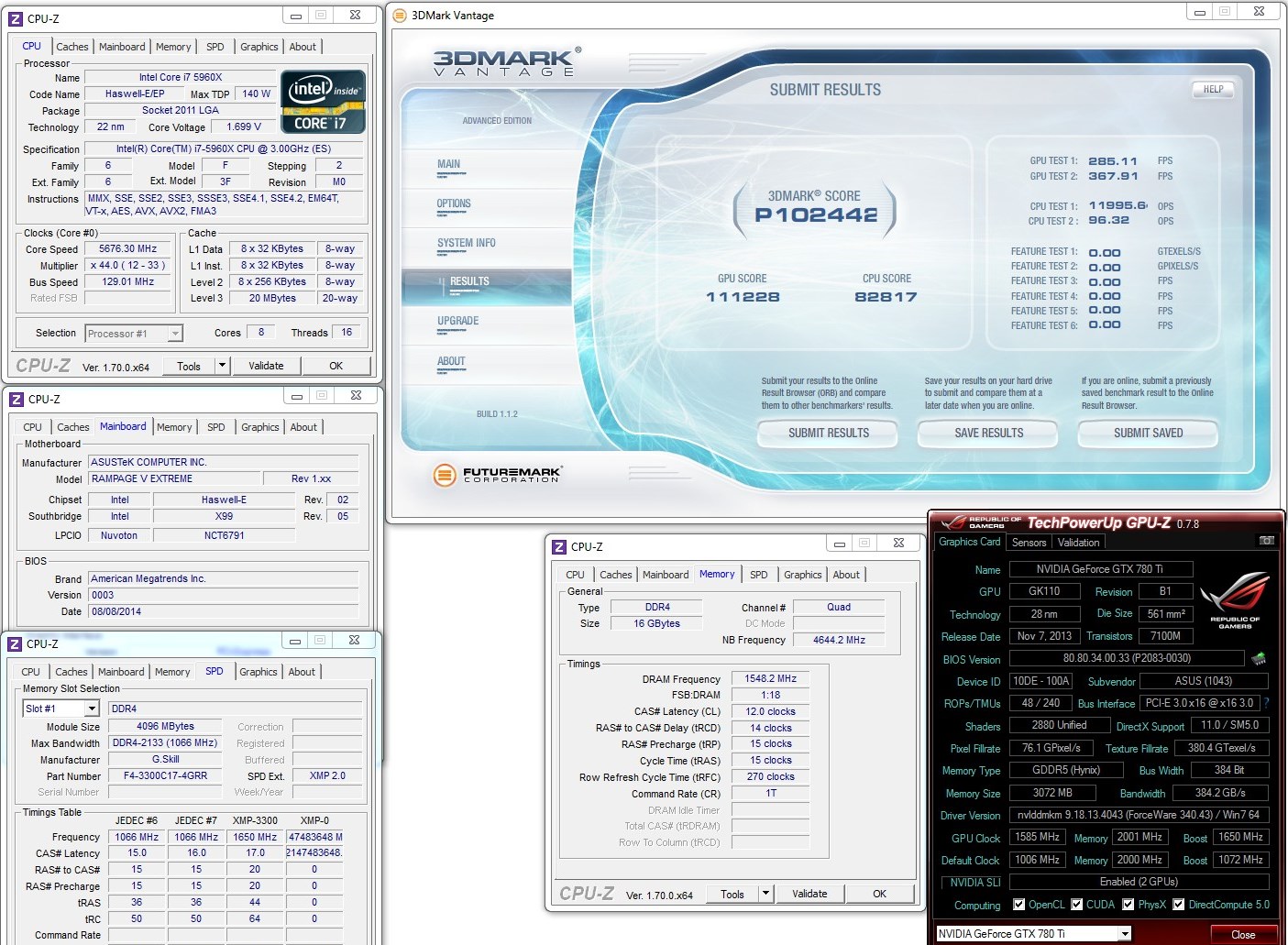Click the SUBMIT RESULTS button
The width and height of the screenshot is (1288, 945).
click(x=829, y=433)
